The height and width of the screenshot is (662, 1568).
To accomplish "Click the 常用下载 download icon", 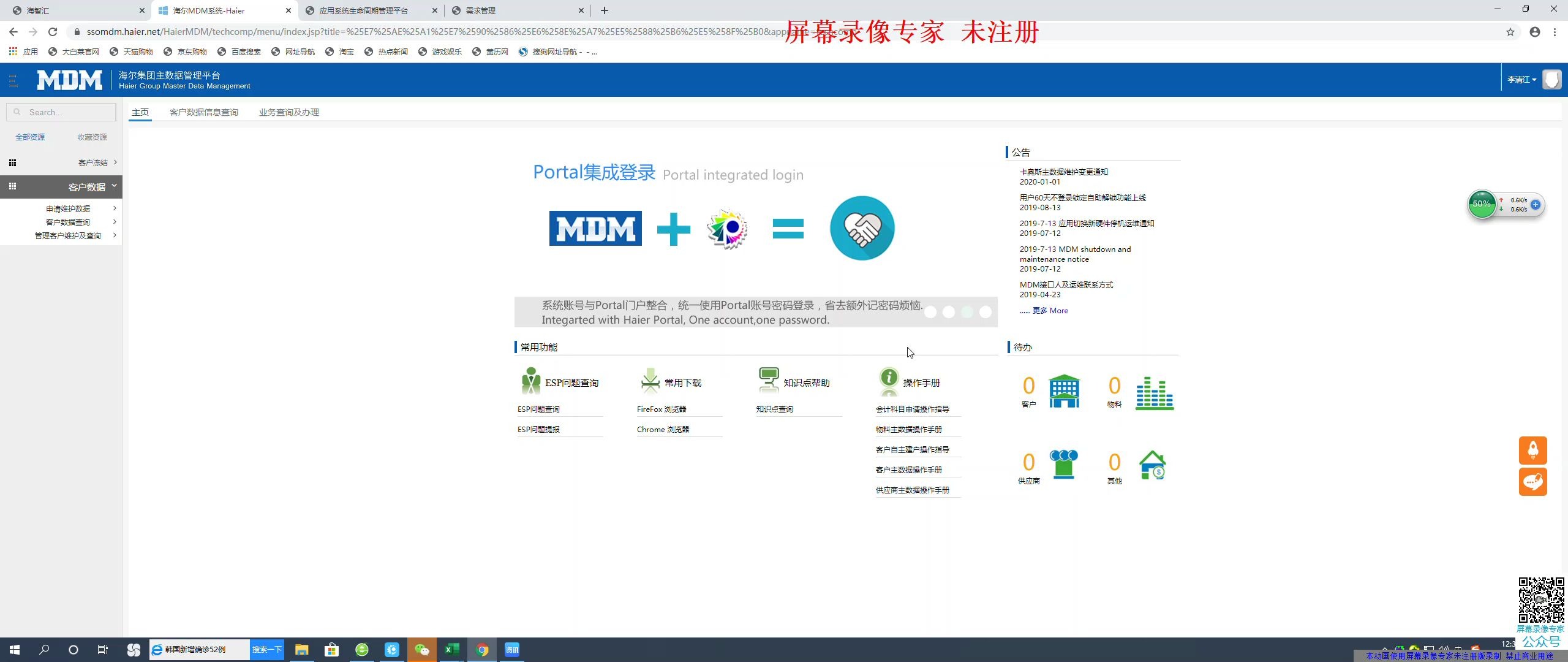I will coord(650,380).
